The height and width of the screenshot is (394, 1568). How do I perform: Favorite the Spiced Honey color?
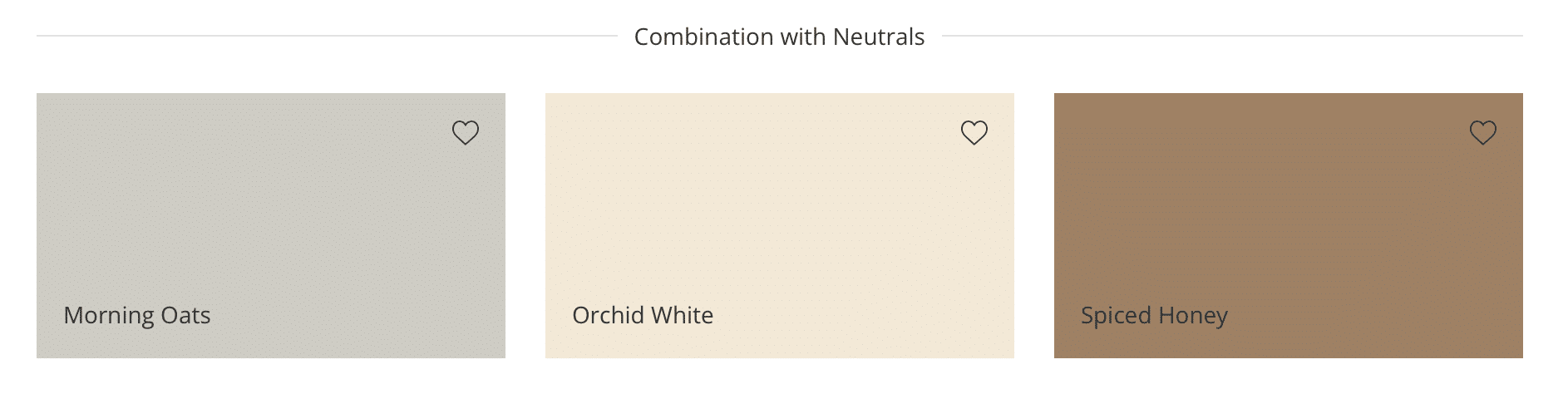pyautogui.click(x=1483, y=133)
